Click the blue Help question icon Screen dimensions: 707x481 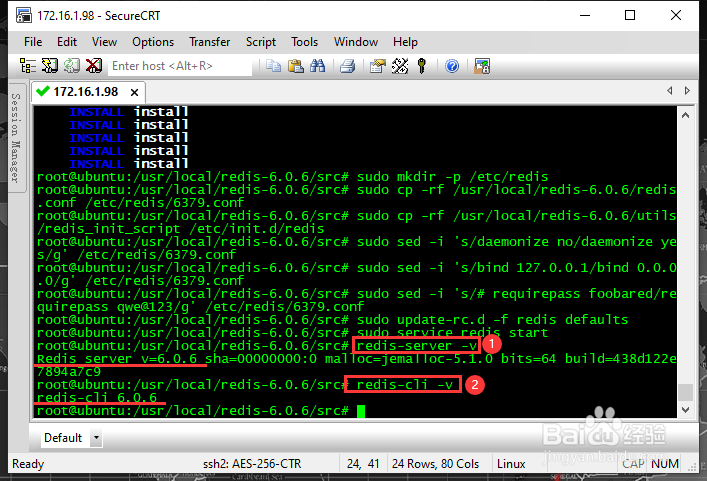coord(452,66)
